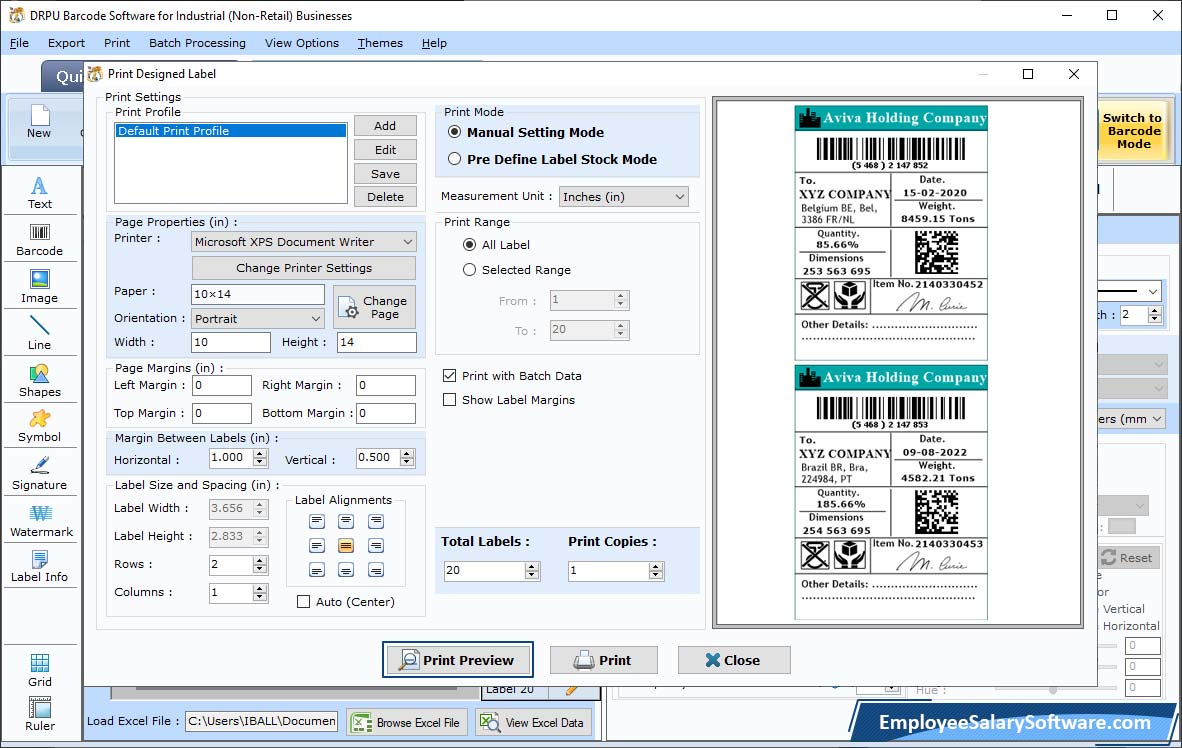Select the Line drawing tool
This screenshot has height=748, width=1182.
pos(40,333)
